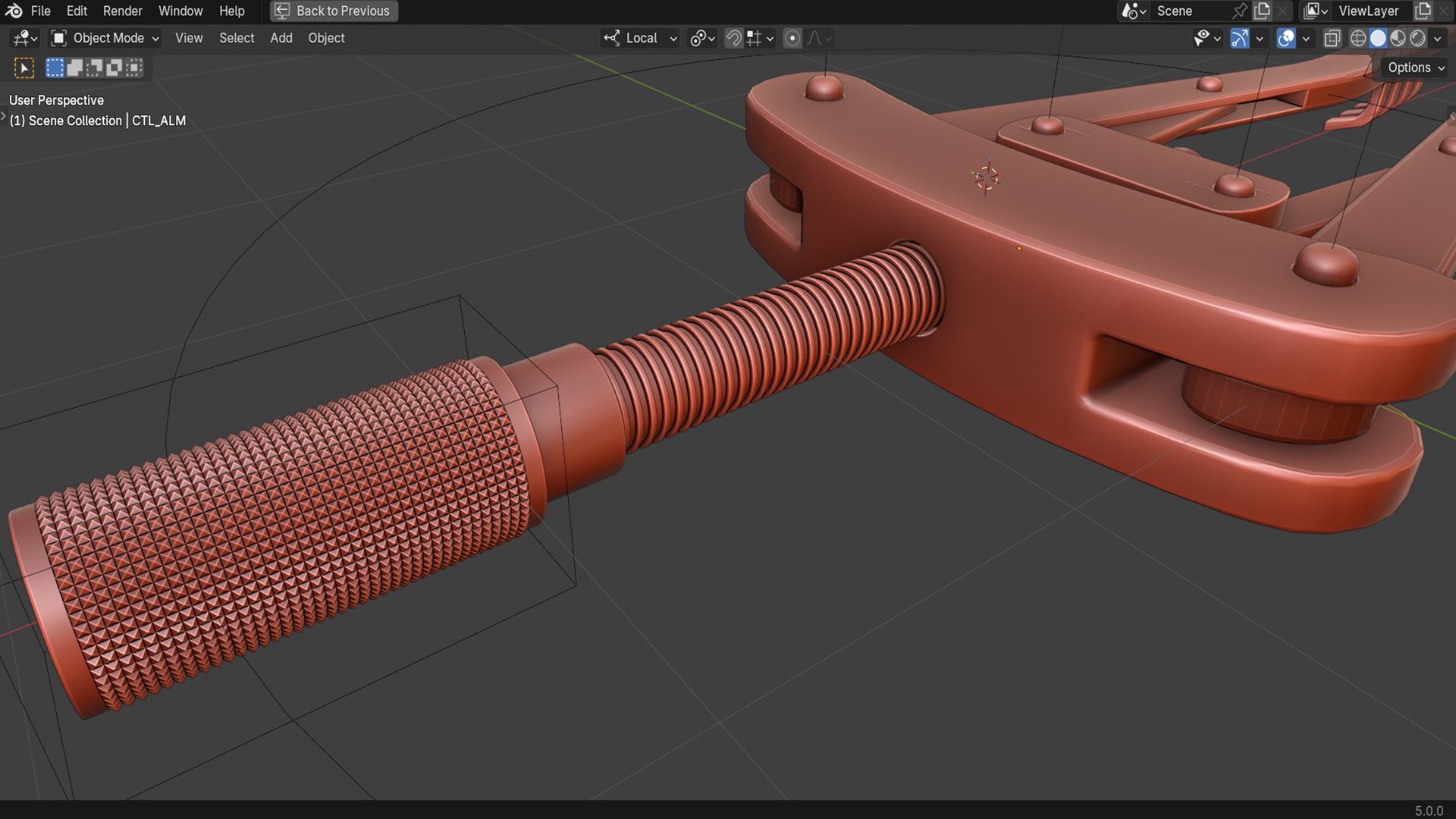This screenshot has width=1456, height=819.
Task: Open the editor type dropdown
Action: click(x=25, y=38)
